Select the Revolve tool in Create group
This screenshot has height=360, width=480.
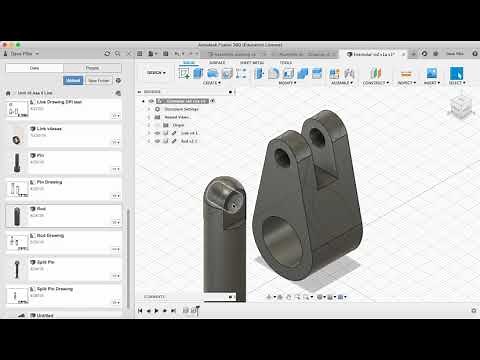pyautogui.click(x=213, y=73)
